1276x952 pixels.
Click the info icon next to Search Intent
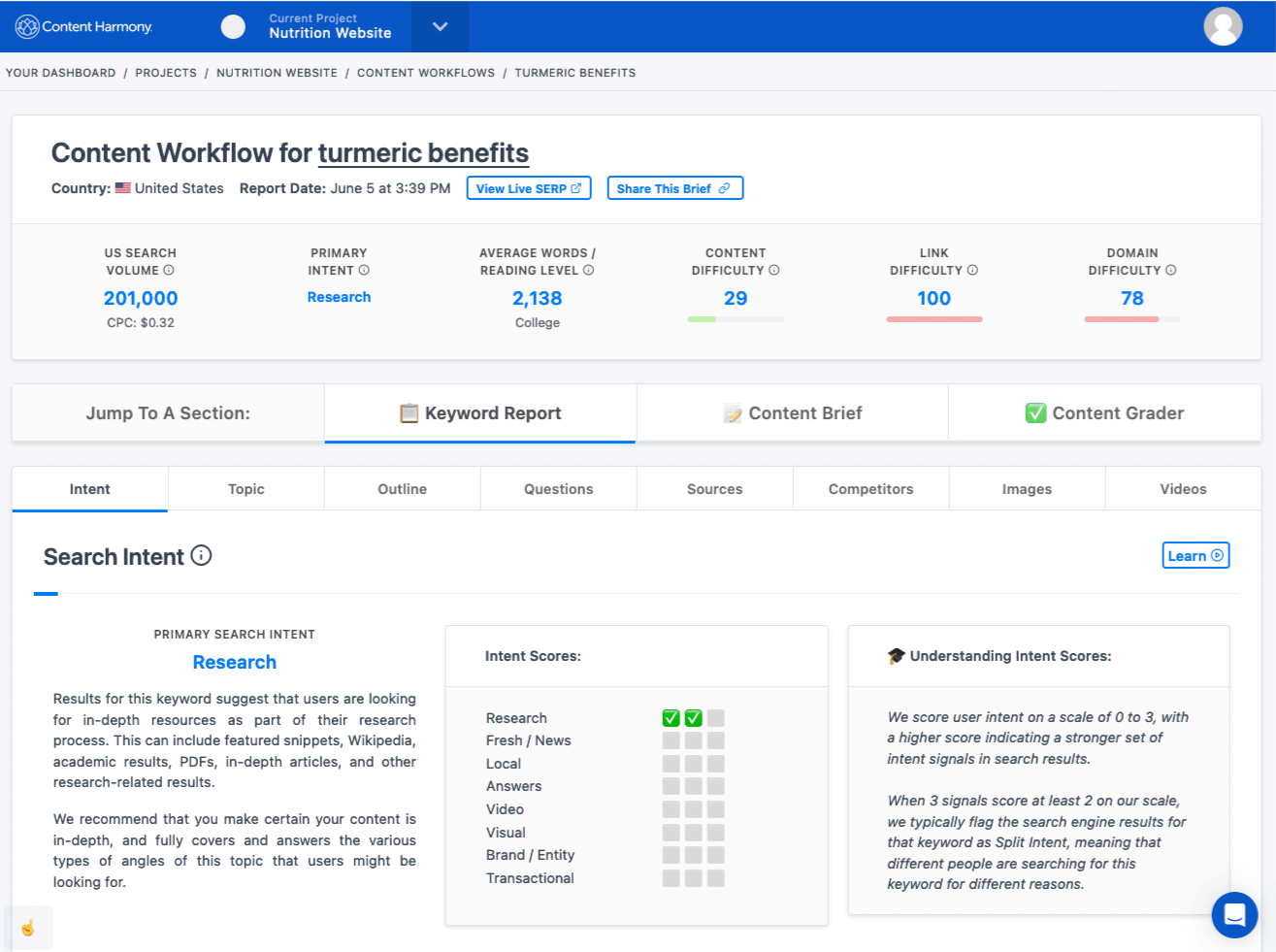click(201, 555)
